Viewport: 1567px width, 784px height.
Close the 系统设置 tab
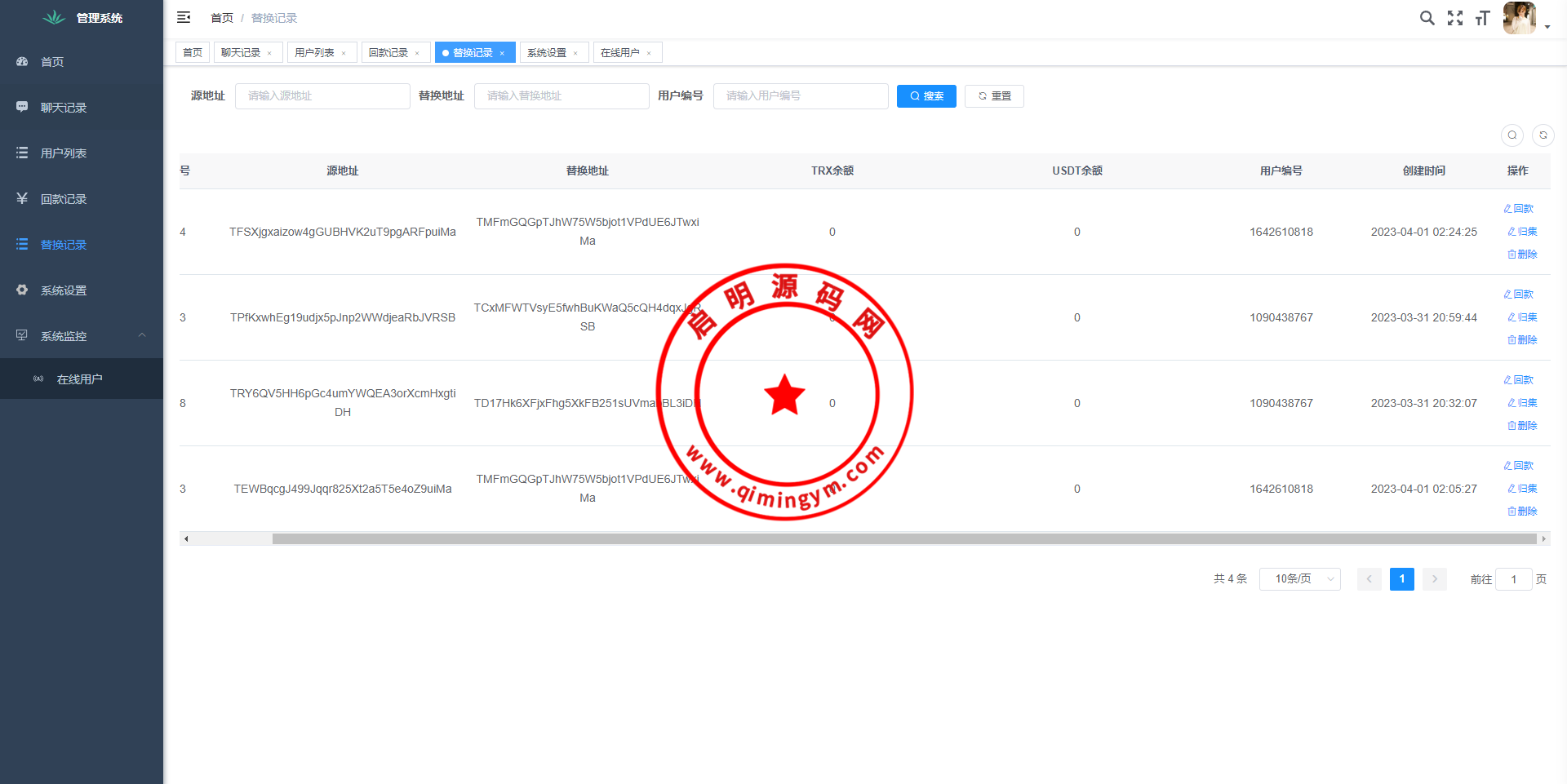575,54
